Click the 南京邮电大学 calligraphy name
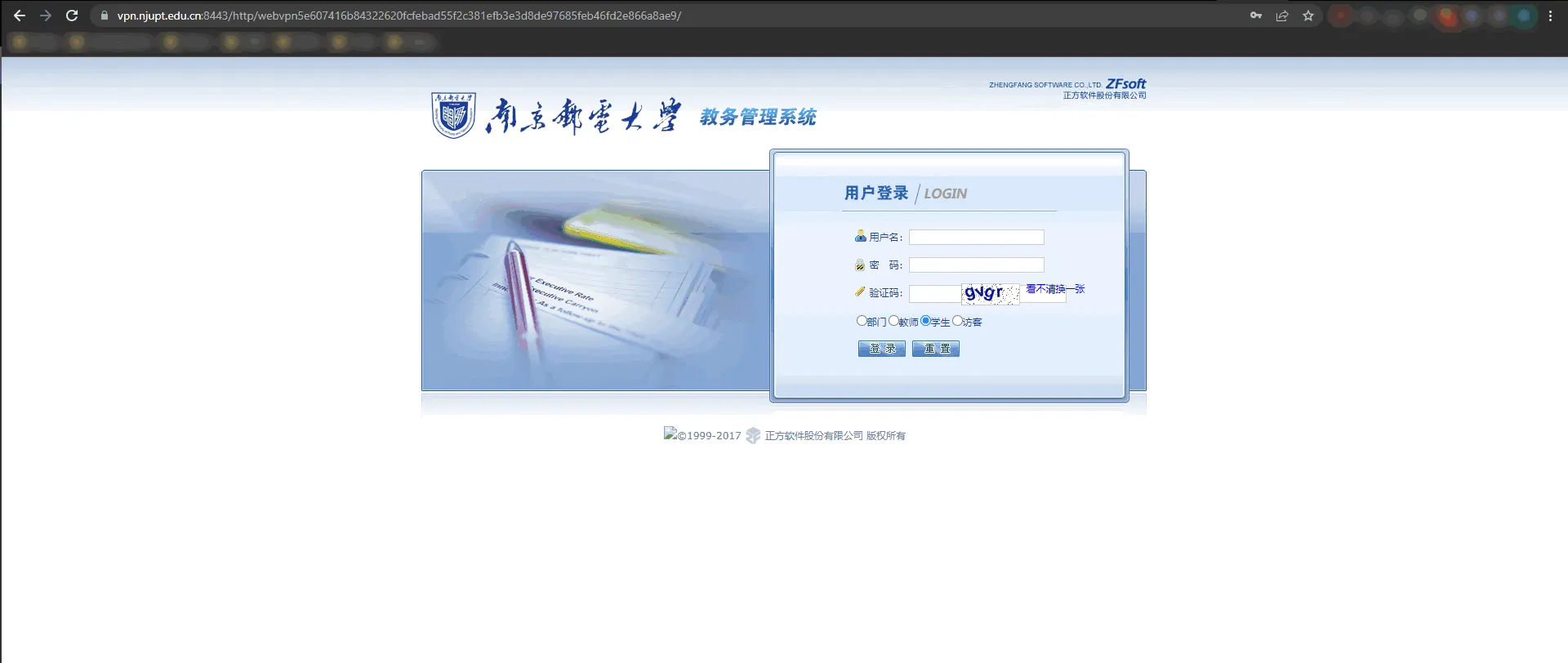Viewport: 1568px width, 663px height. pyautogui.click(x=582, y=116)
